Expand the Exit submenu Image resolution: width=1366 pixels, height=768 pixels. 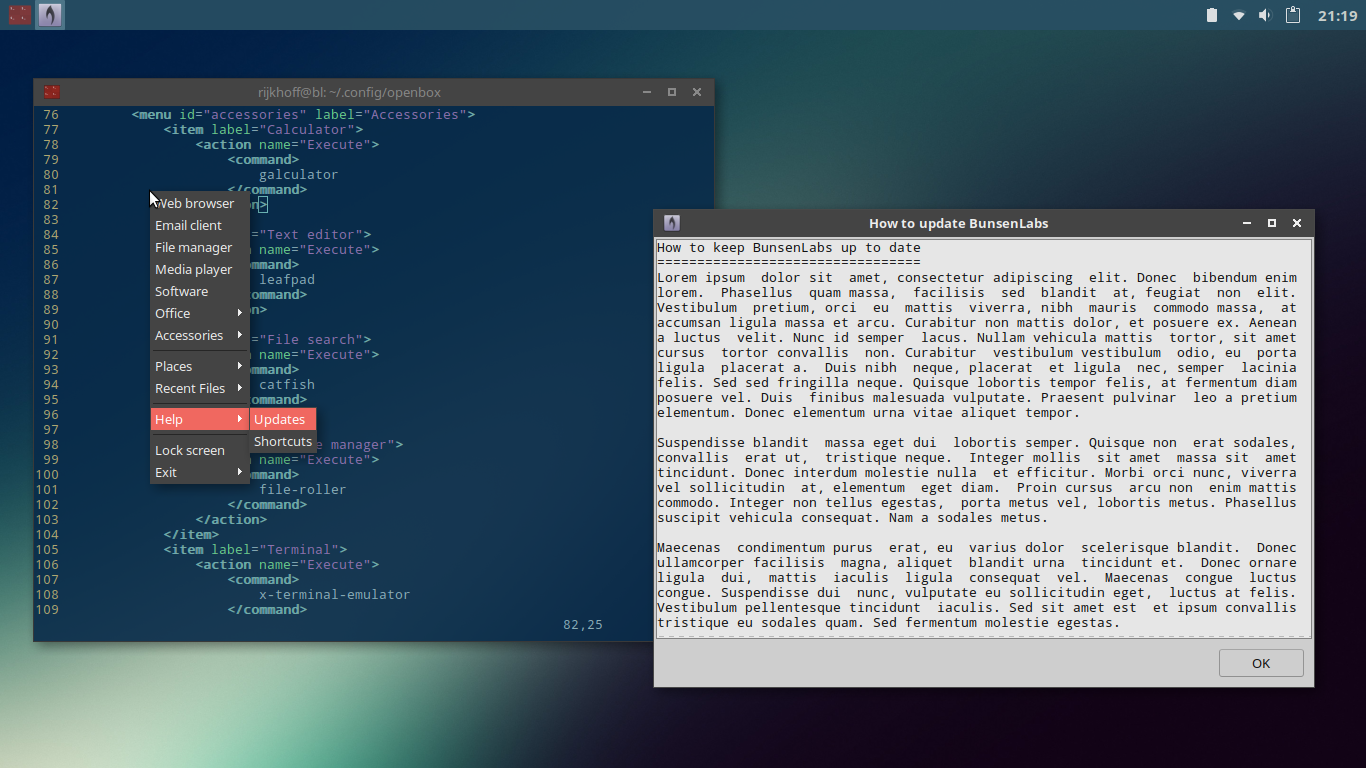pyautogui.click(x=199, y=472)
